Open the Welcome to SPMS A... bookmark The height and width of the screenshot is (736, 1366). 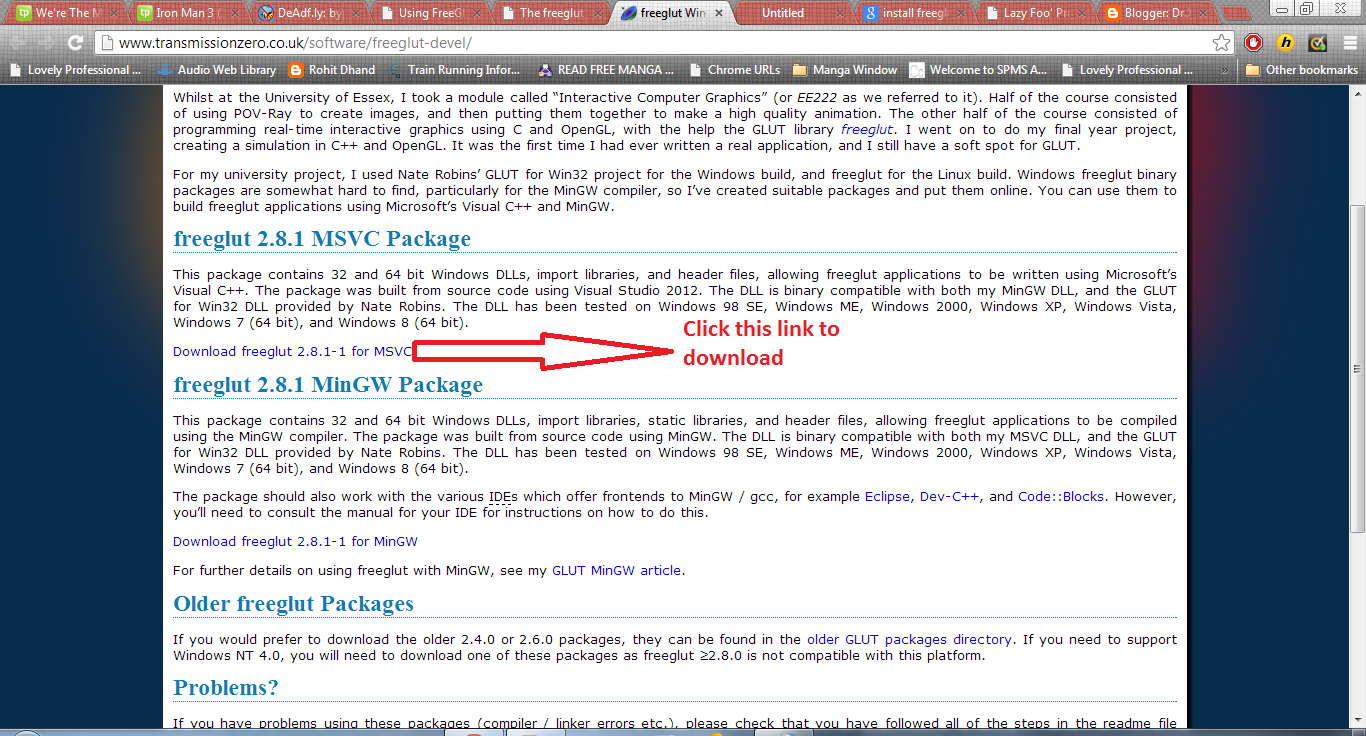click(979, 70)
